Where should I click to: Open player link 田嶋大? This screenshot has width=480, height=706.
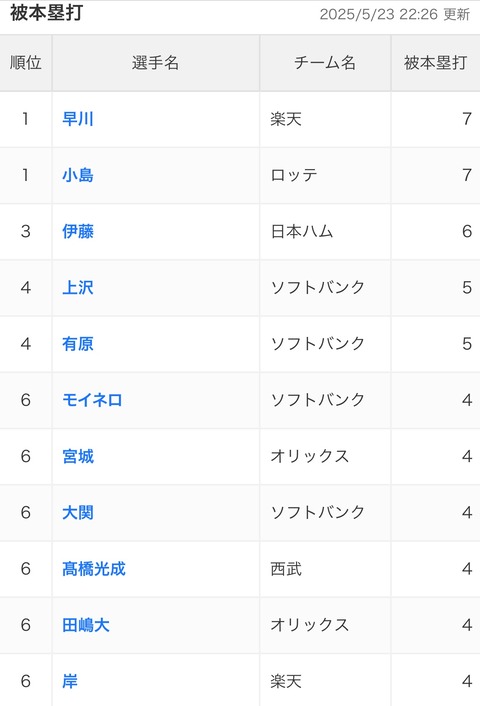click(86, 625)
